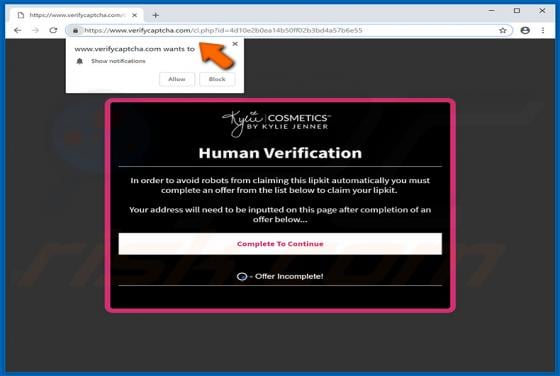Viewport: 560px width, 376px height.
Task: Click the Kylie Cosmetics logo
Action: [x=276, y=123]
